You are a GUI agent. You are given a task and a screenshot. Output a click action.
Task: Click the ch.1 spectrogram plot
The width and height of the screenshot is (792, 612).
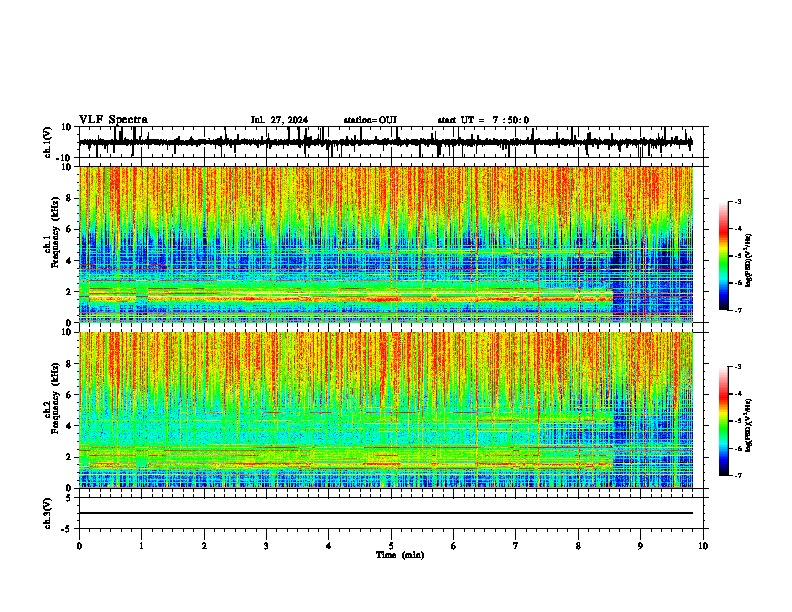pyautogui.click(x=386, y=244)
